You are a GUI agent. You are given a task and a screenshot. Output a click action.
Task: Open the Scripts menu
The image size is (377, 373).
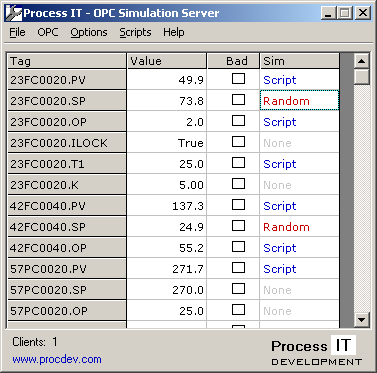[x=135, y=32]
